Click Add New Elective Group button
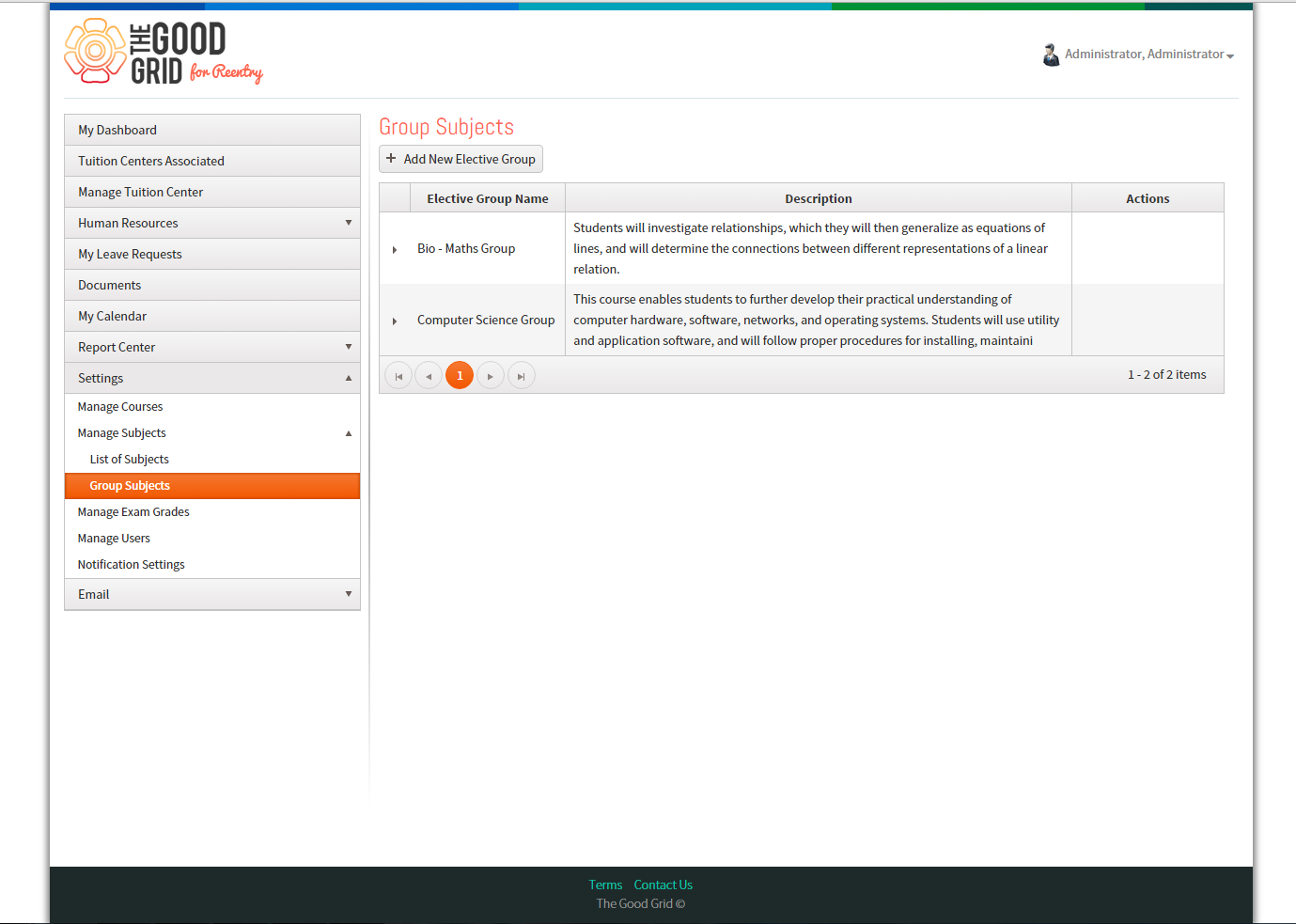 (x=461, y=159)
